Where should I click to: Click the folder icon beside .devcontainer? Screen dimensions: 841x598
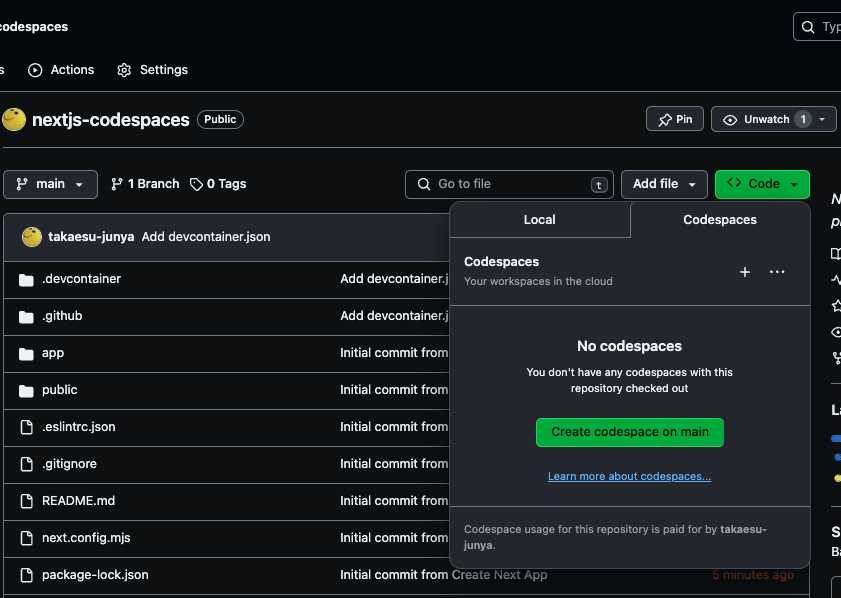coord(26,279)
